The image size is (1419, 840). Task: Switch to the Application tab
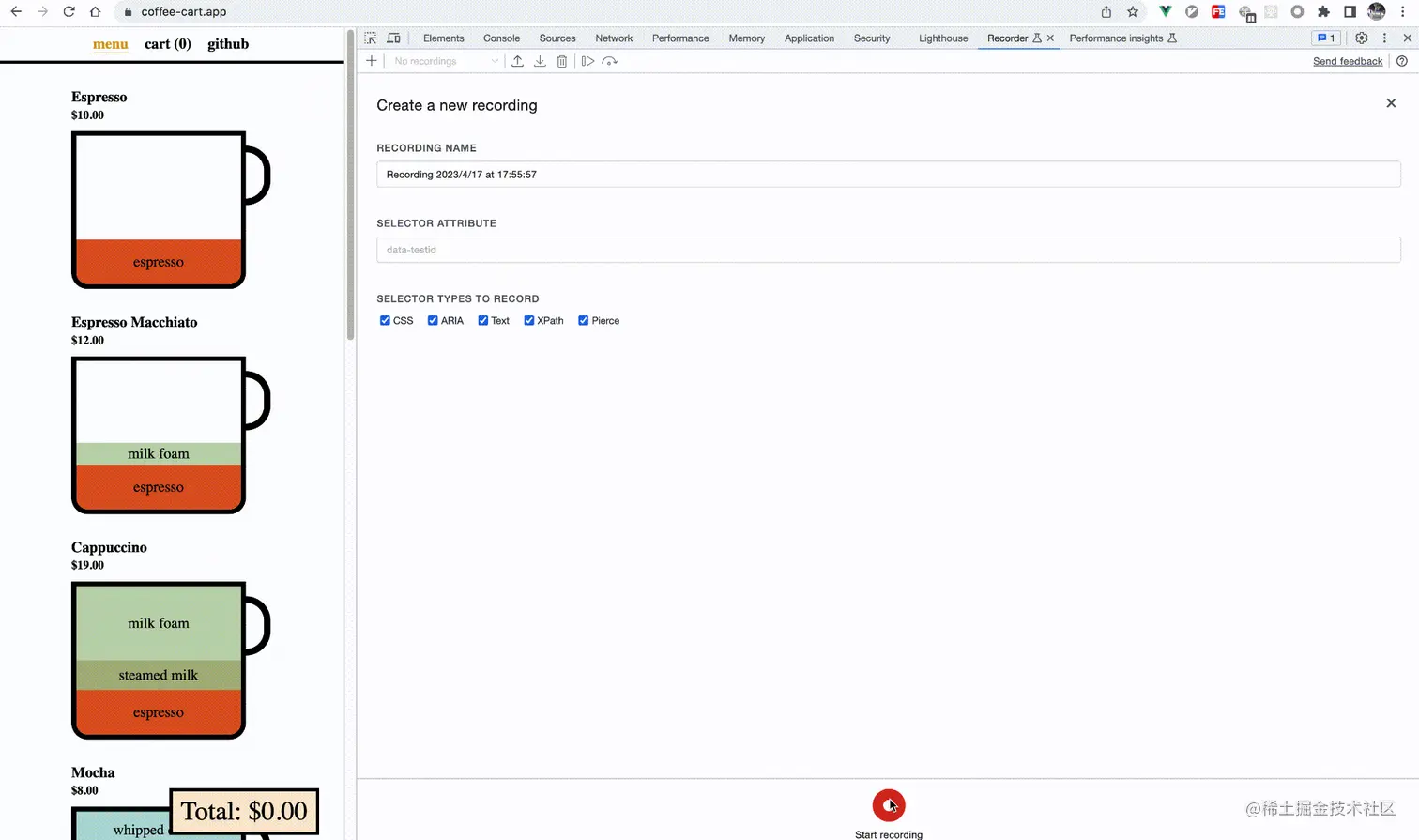(809, 38)
